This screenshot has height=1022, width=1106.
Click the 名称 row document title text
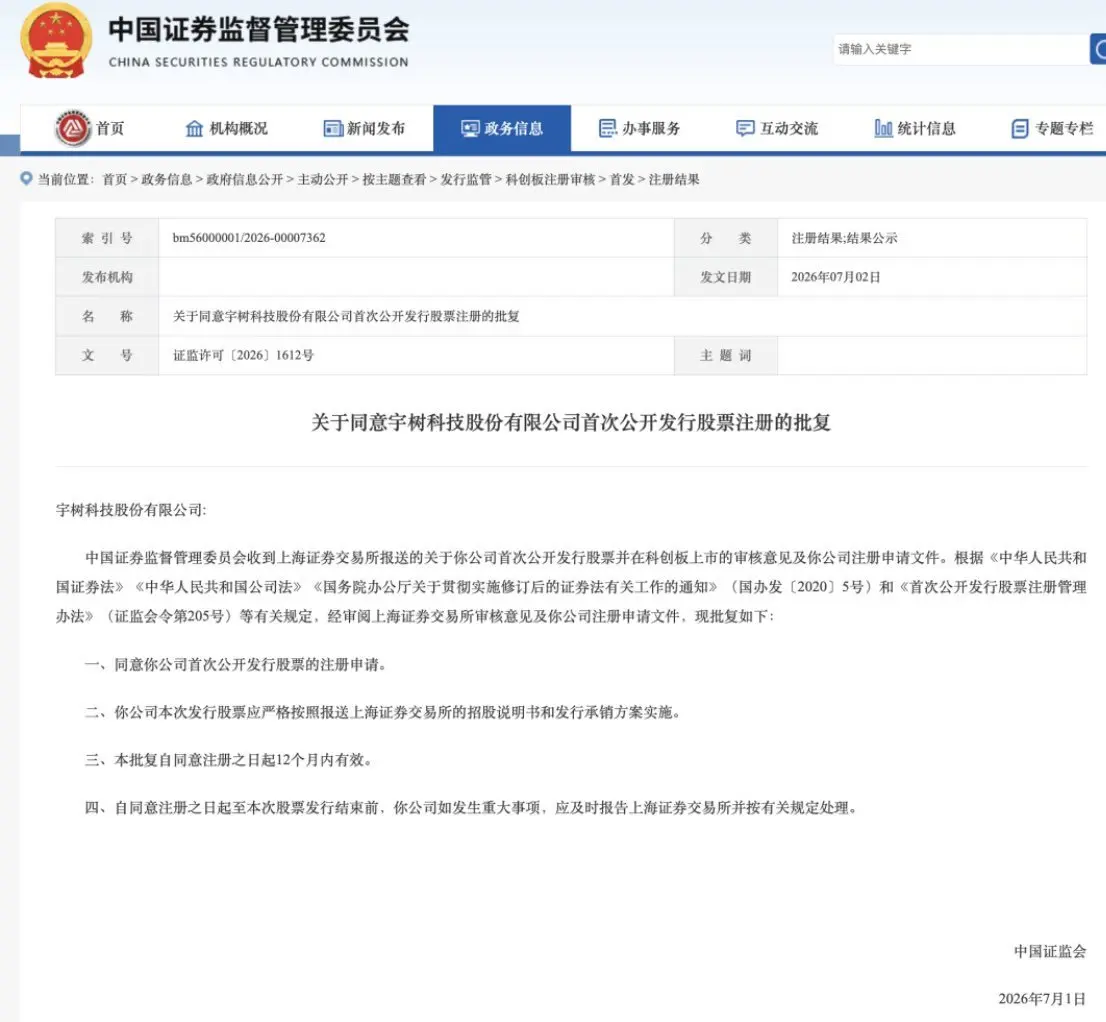point(346,316)
